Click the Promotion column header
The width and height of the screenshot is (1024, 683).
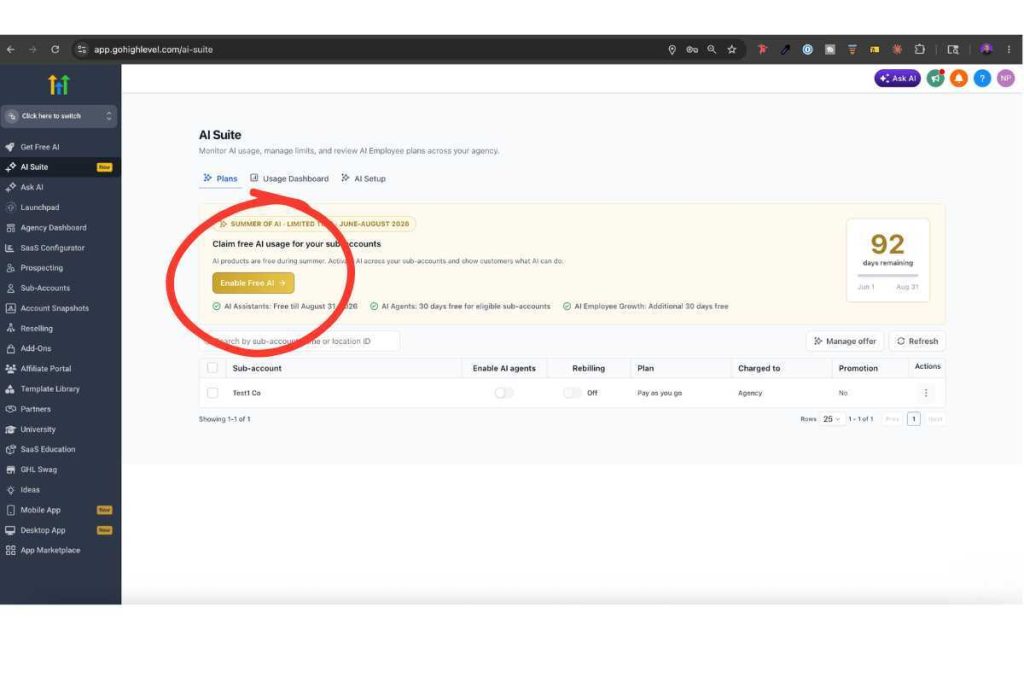[x=858, y=368]
